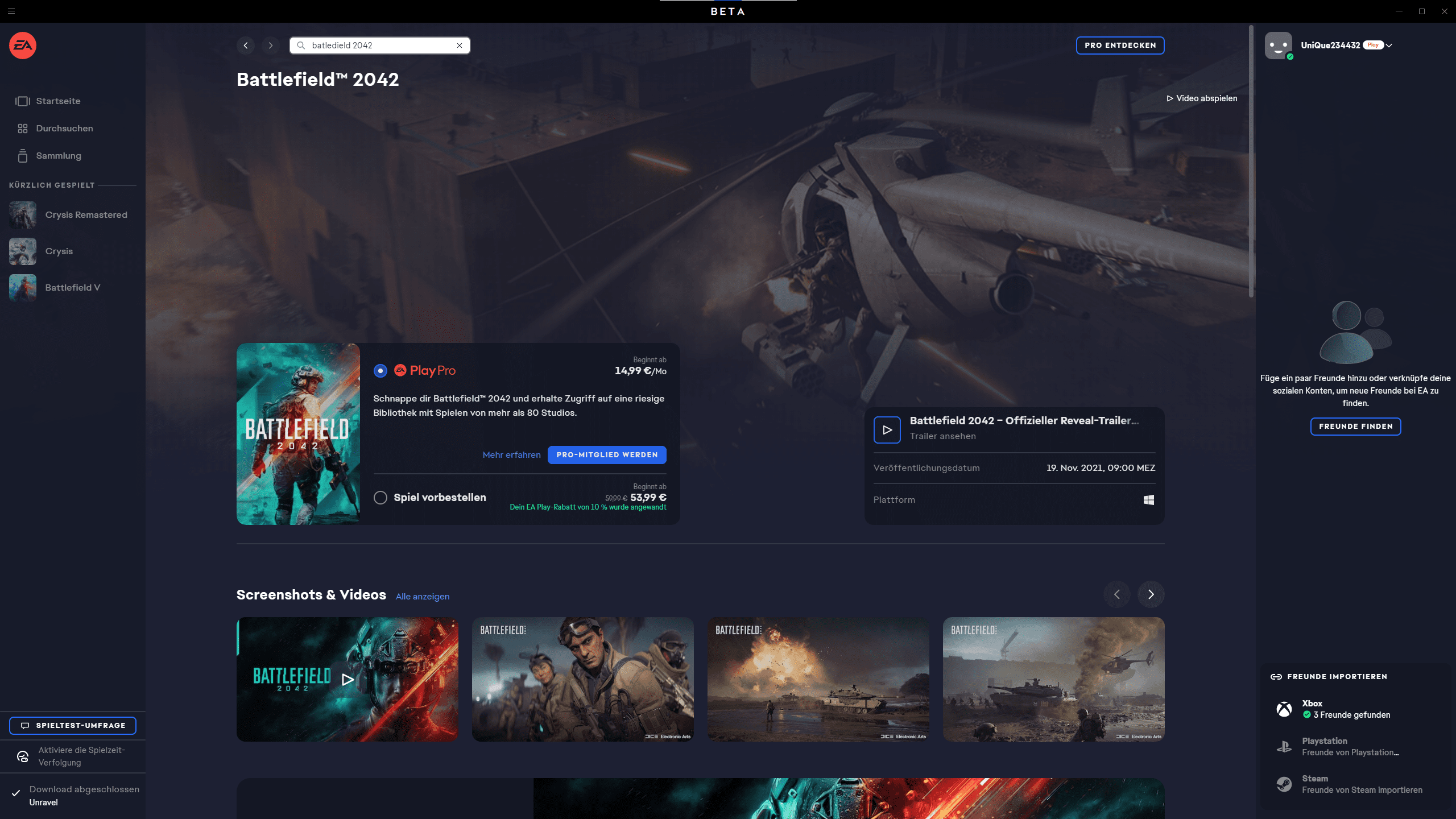Go back with the left arrow button
The image size is (1456, 819).
[246, 45]
